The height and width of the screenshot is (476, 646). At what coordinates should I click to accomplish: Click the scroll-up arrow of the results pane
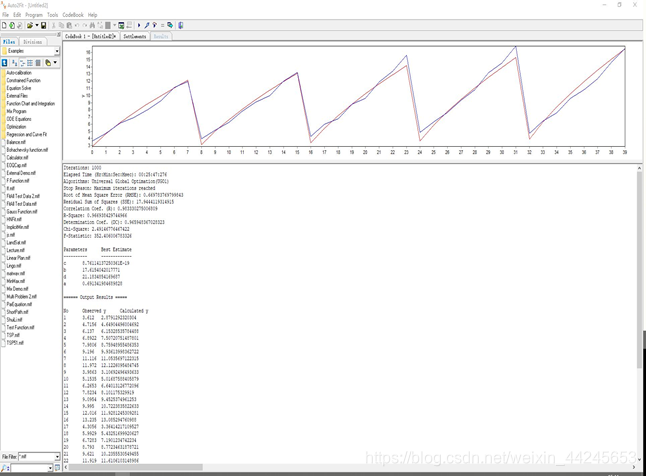tap(639, 168)
